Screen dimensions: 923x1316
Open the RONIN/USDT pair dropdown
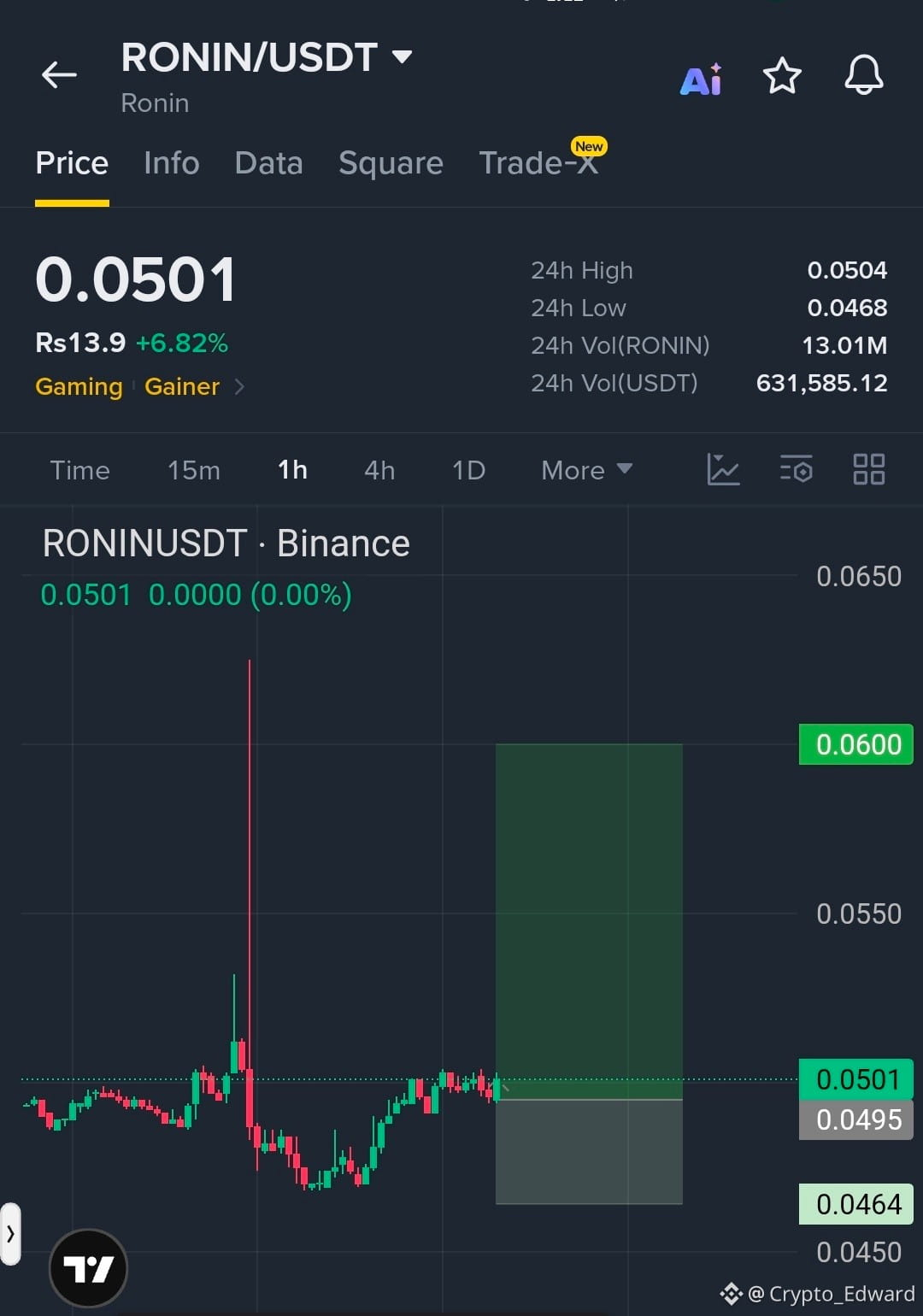(x=267, y=57)
